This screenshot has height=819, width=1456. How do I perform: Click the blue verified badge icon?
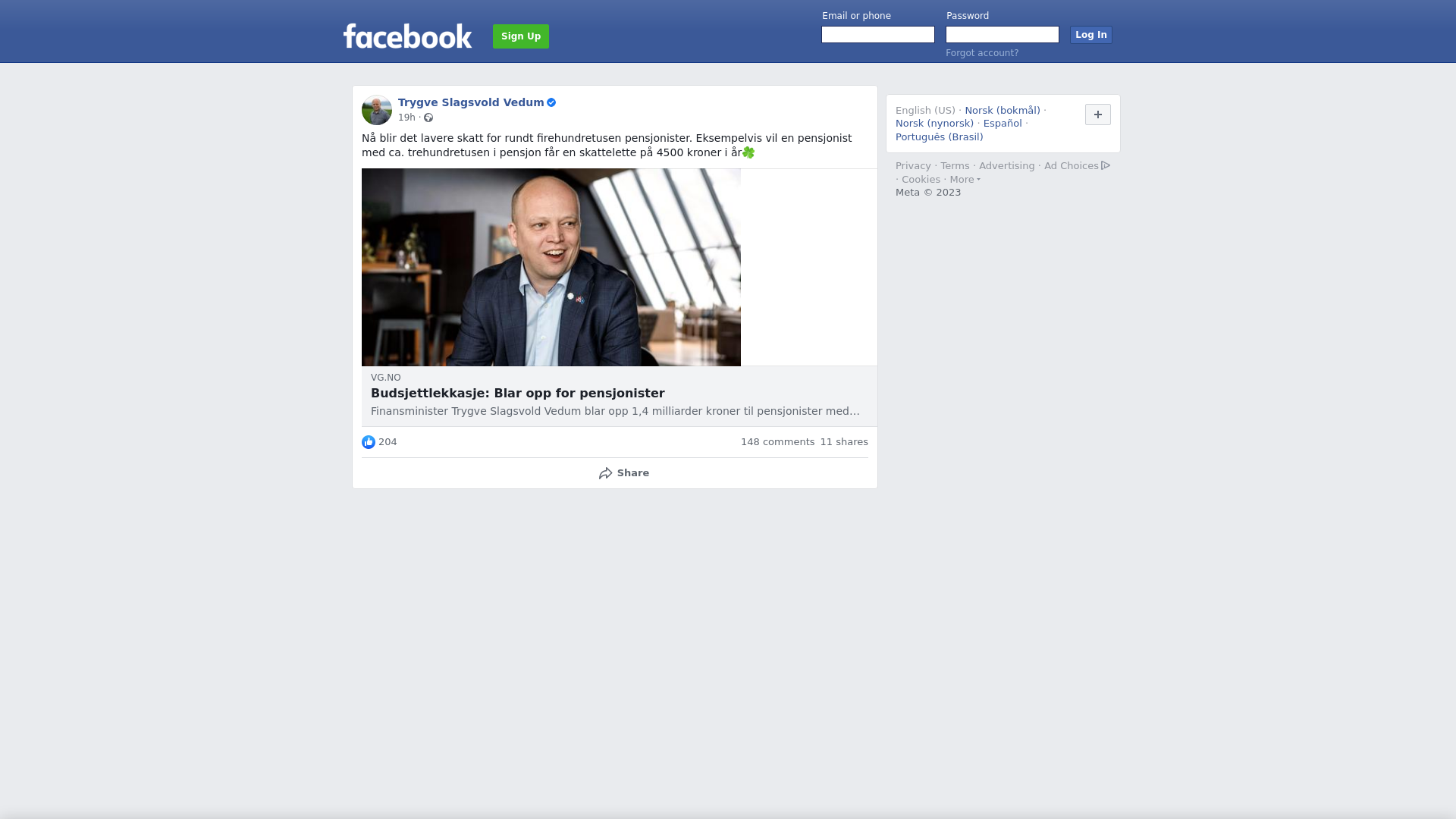(551, 102)
